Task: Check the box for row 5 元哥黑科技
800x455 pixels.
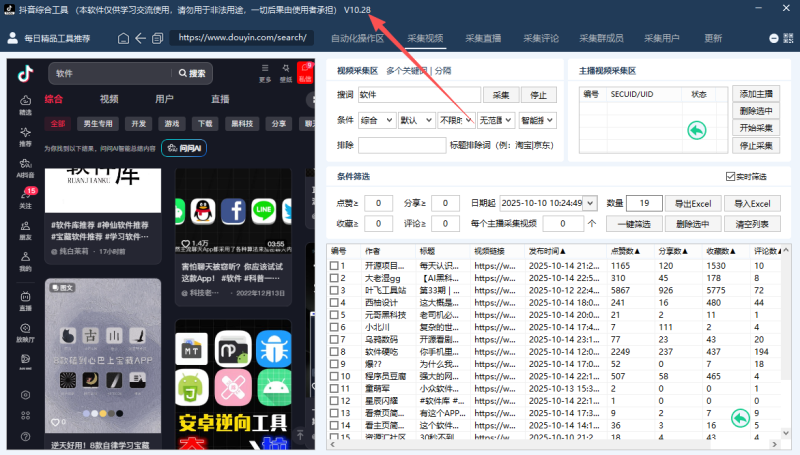Action: pyautogui.click(x=334, y=315)
